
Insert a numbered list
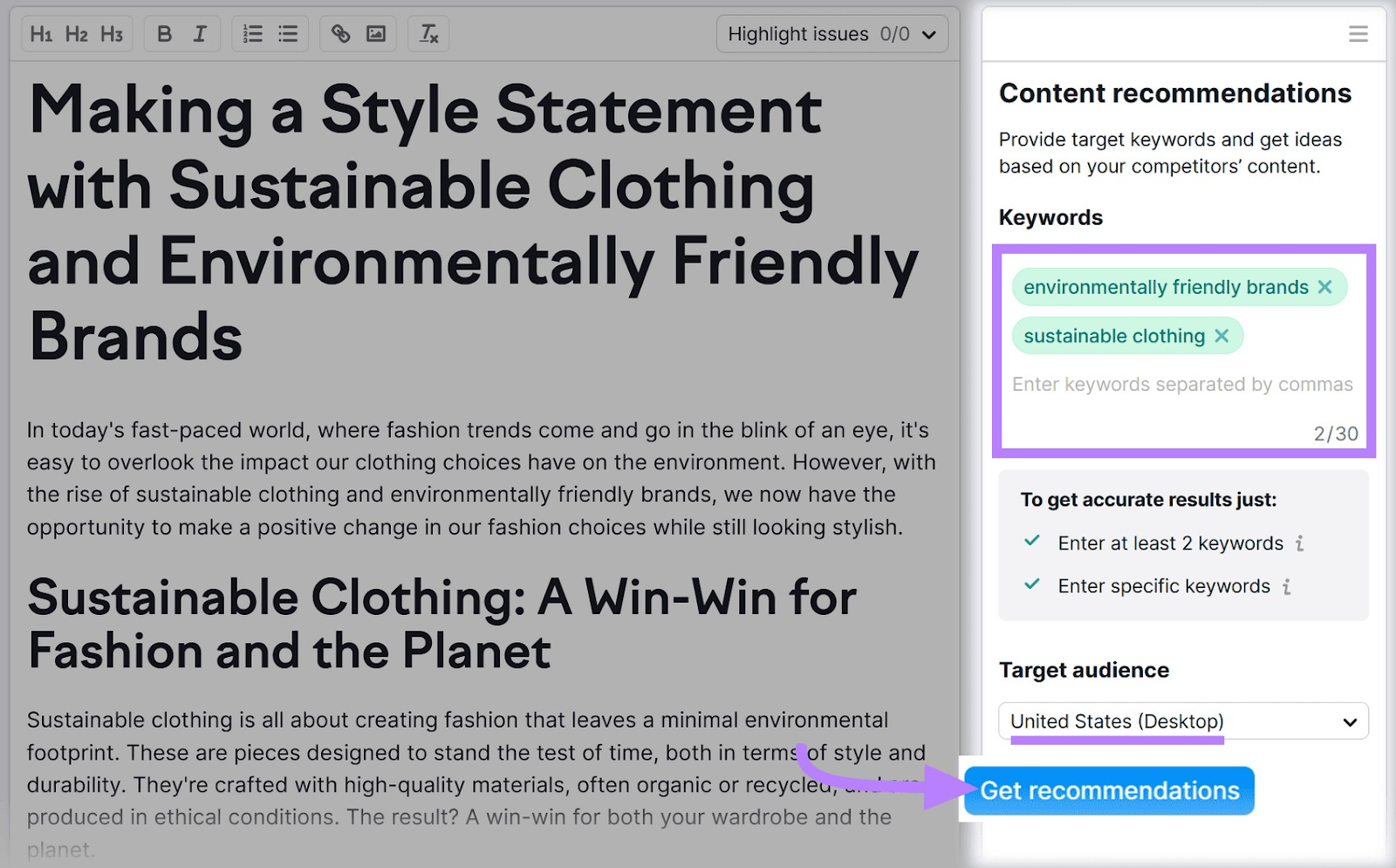coord(252,34)
